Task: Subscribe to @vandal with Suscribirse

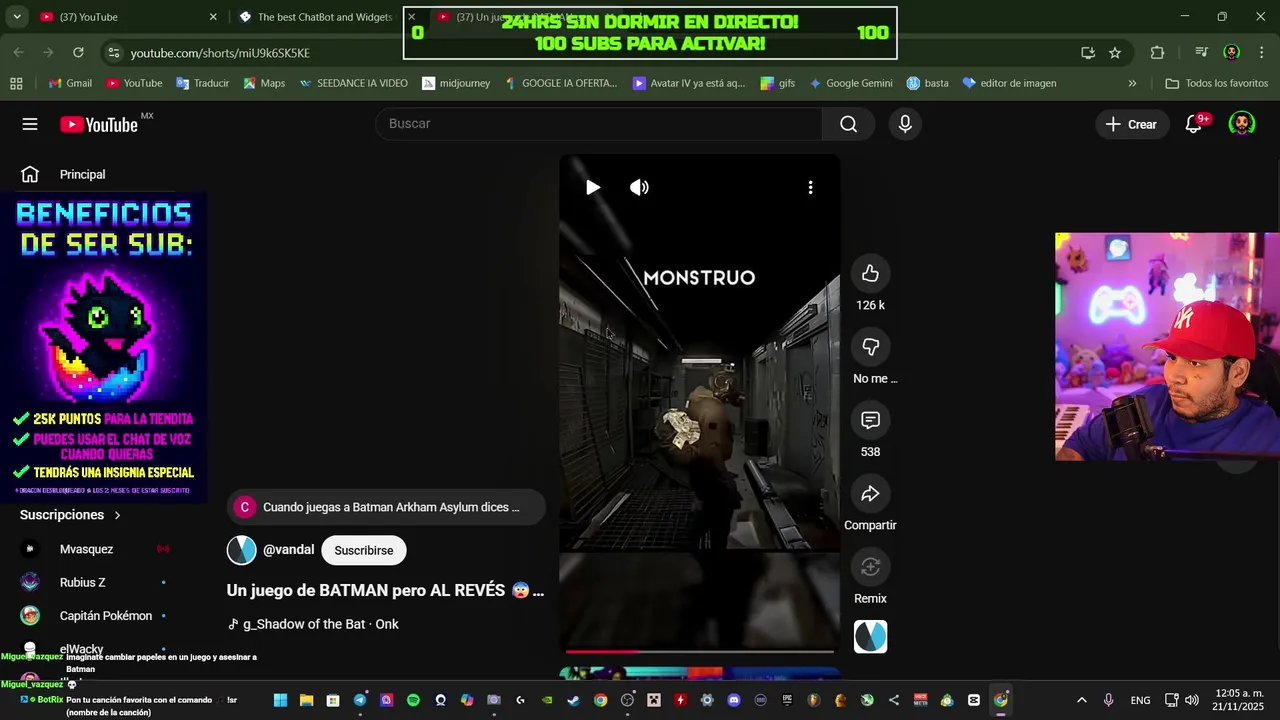Action: 364,550
